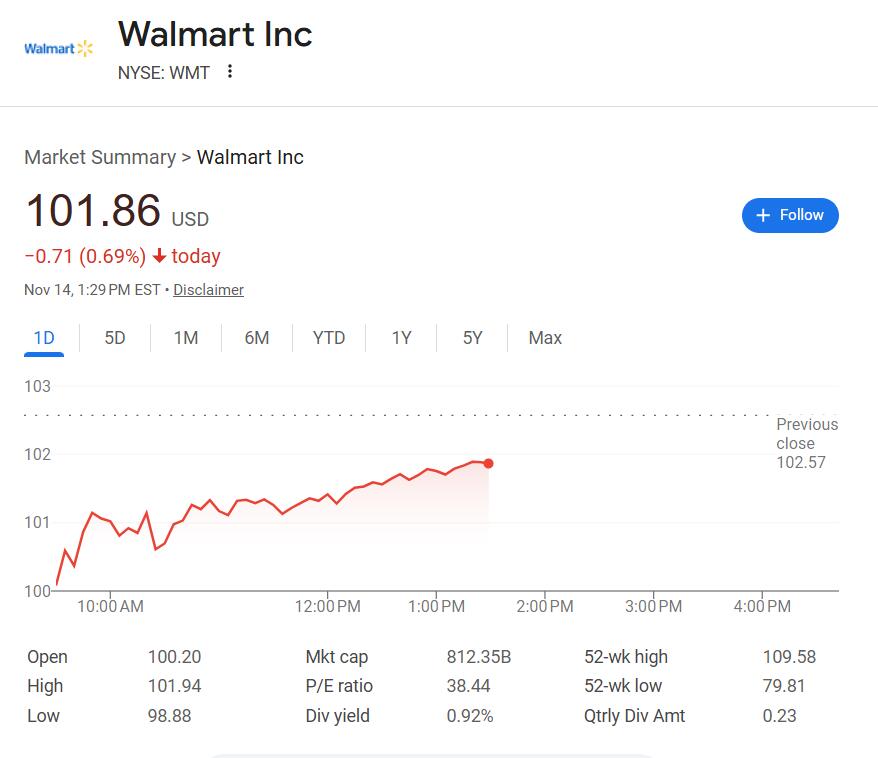Show the 1Y price chart
878x758 pixels.
(x=401, y=338)
